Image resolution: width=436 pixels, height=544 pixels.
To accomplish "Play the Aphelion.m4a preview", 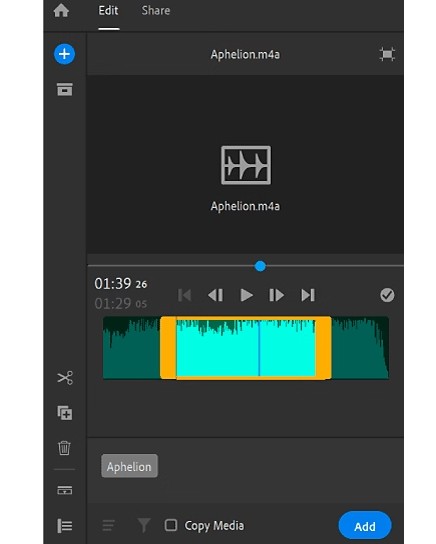I will [x=246, y=295].
